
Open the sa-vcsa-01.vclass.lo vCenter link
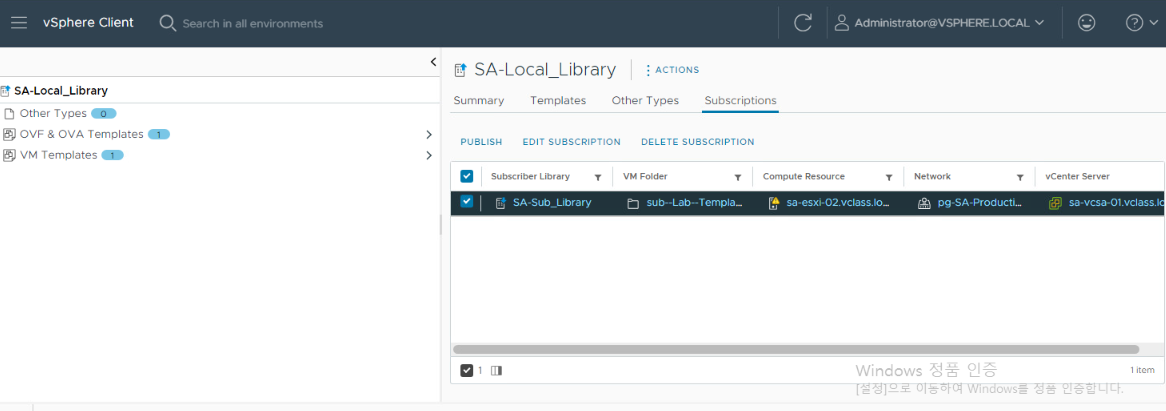(x=1117, y=202)
